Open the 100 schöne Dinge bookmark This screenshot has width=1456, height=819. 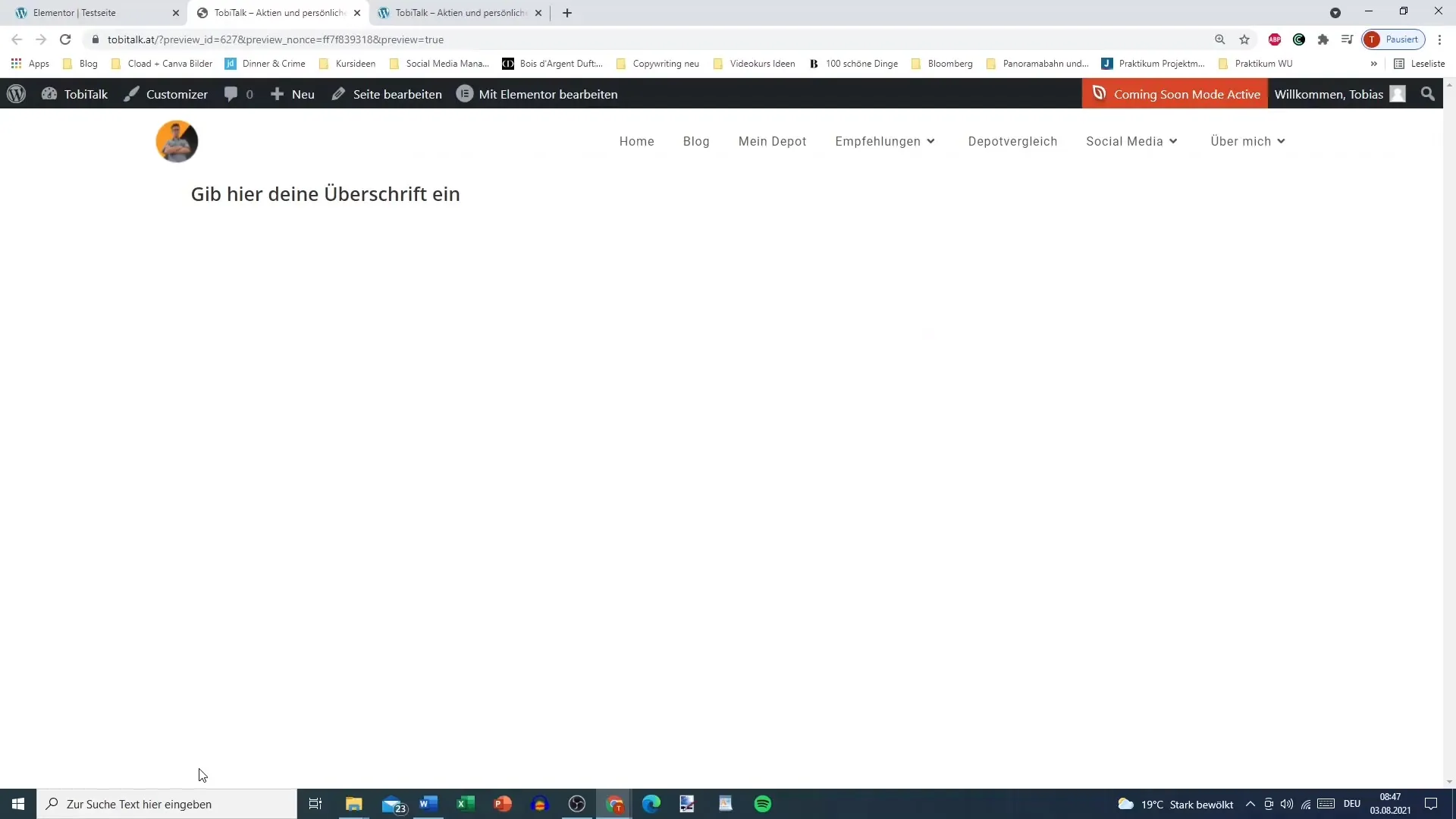854,64
